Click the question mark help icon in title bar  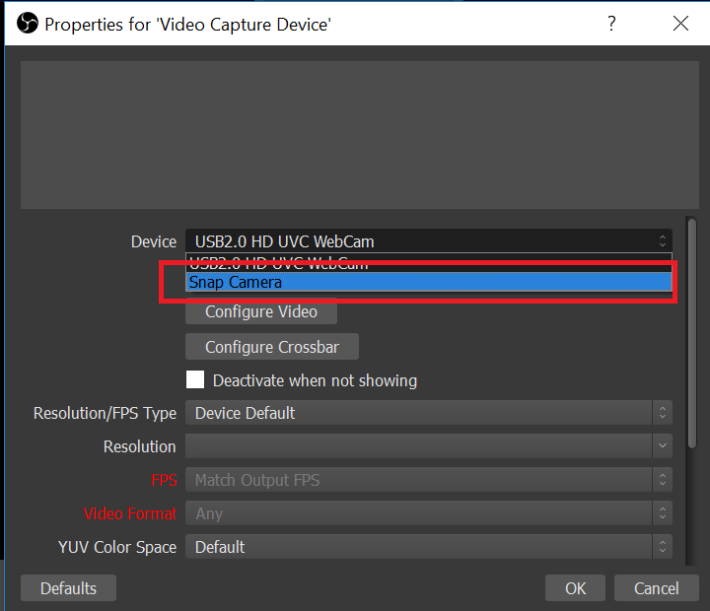click(x=612, y=24)
